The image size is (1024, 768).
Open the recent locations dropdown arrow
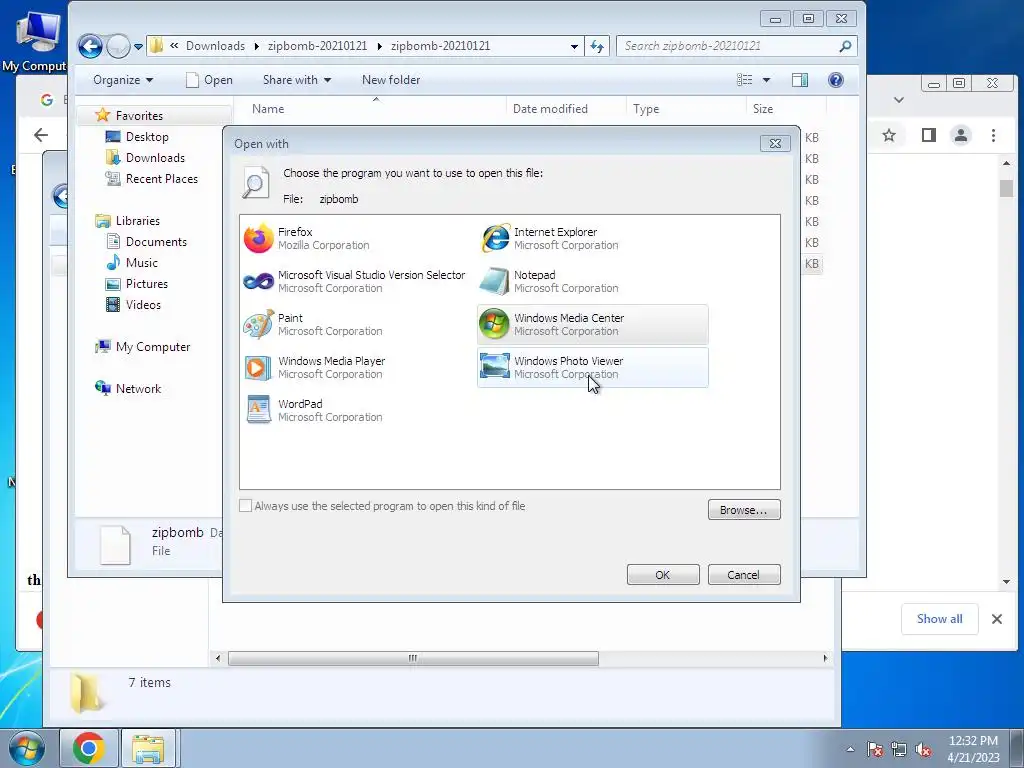138,46
